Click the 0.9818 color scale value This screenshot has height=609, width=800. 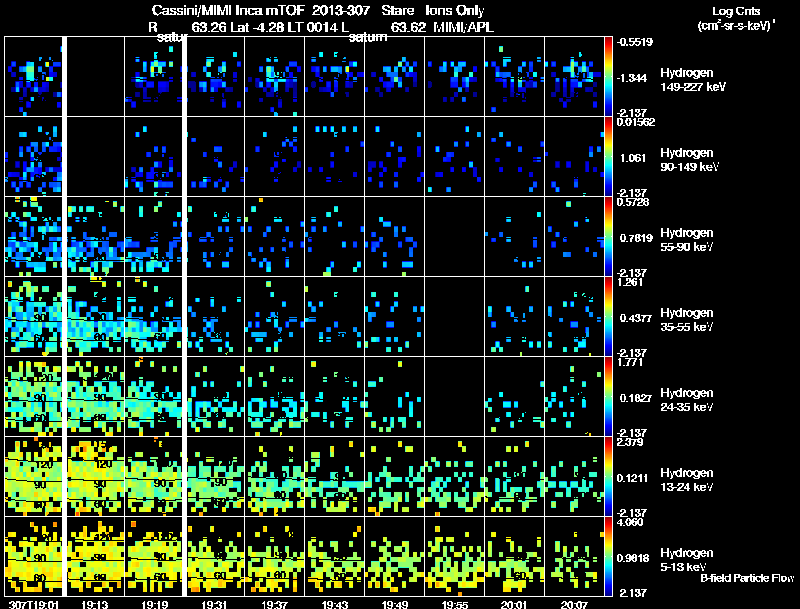point(633,559)
